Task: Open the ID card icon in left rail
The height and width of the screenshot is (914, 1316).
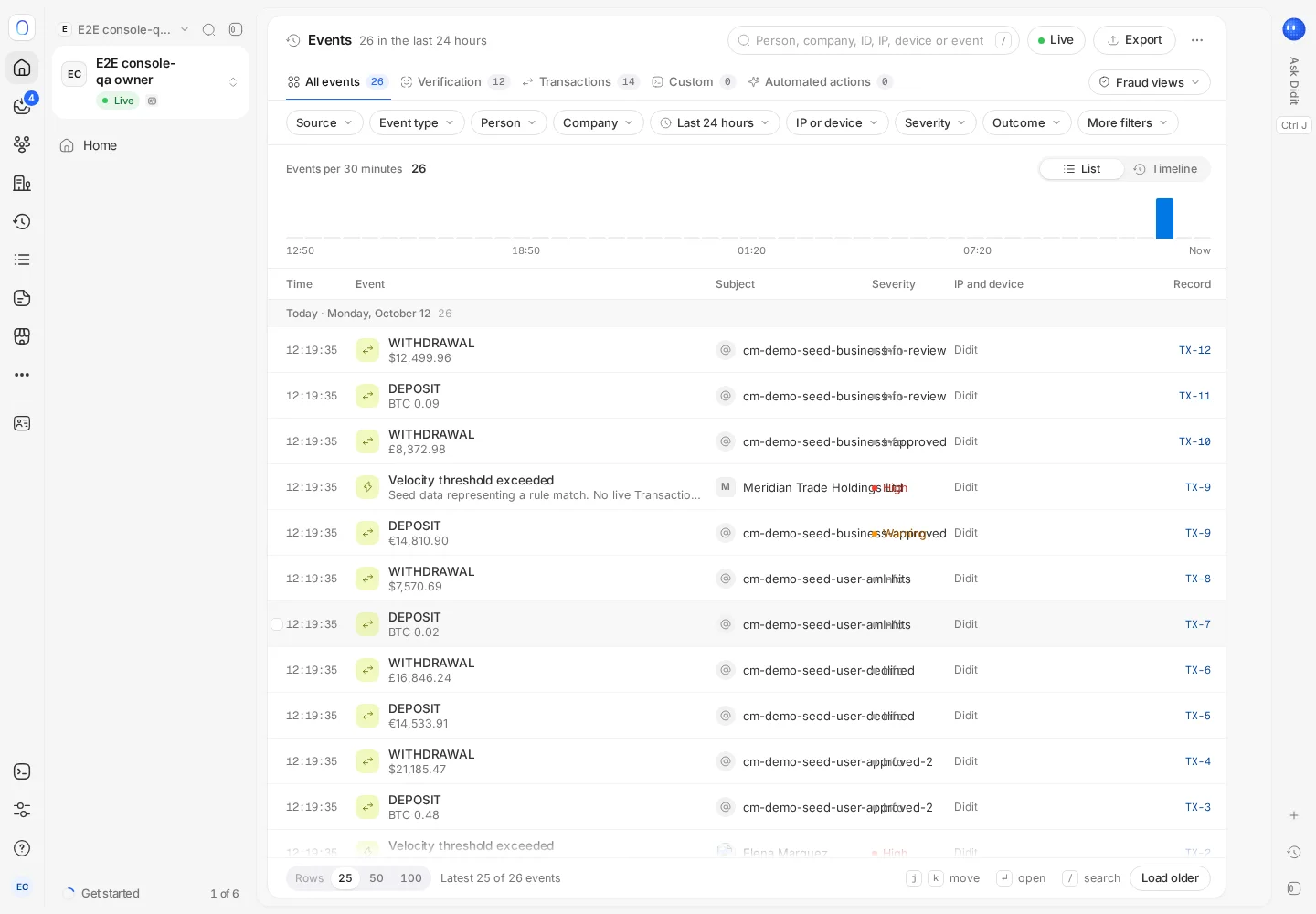Action: pos(22,423)
